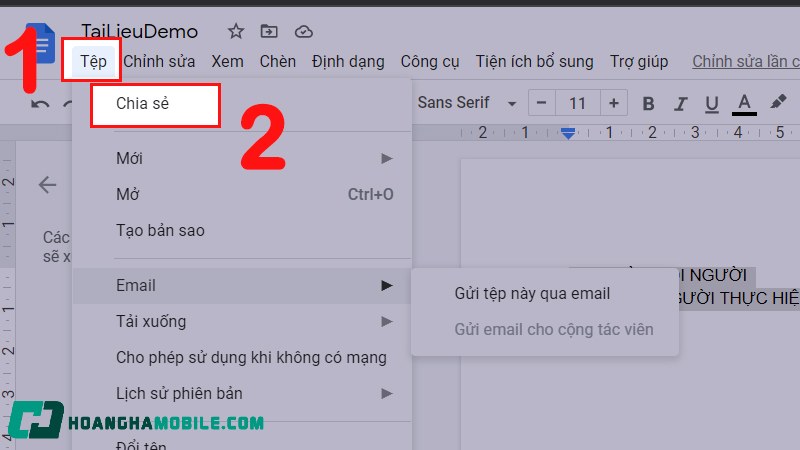Check cloud save status icon

click(304, 32)
